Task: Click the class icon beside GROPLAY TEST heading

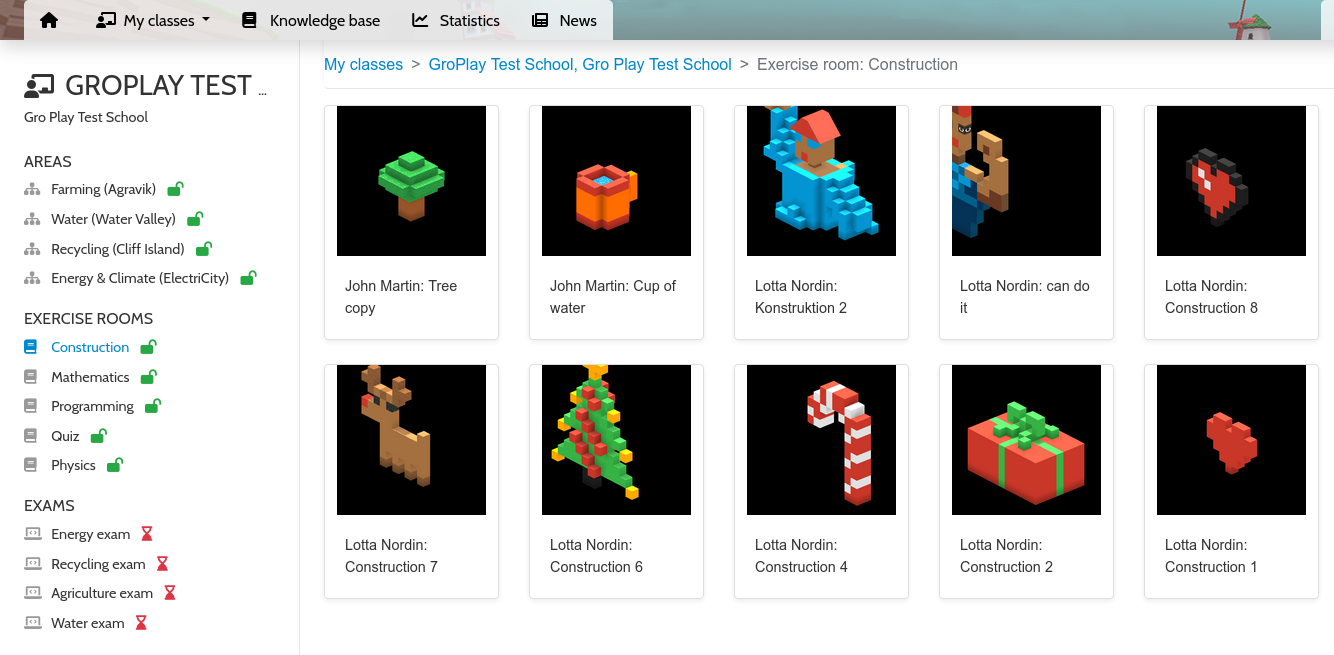Action: tap(39, 86)
